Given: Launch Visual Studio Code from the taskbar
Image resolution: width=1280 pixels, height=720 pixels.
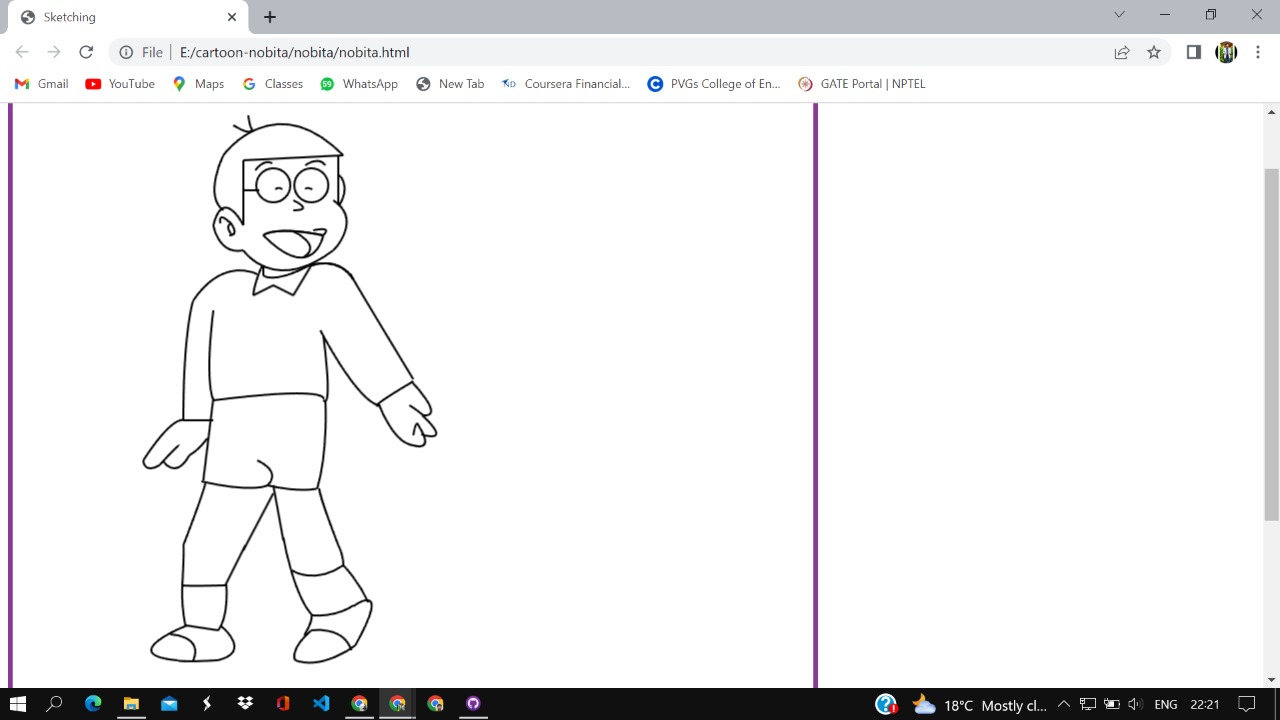Looking at the screenshot, I should click(321, 705).
